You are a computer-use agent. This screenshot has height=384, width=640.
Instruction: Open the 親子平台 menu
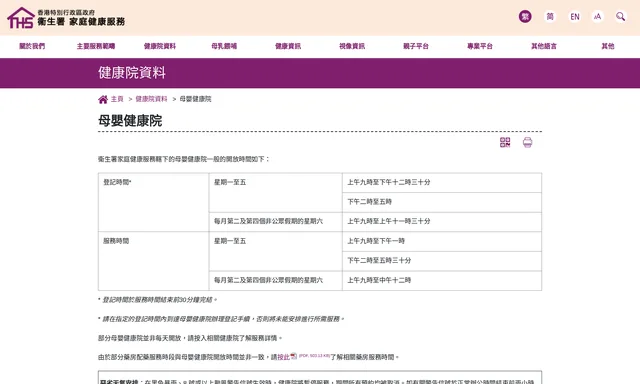tap(416, 46)
